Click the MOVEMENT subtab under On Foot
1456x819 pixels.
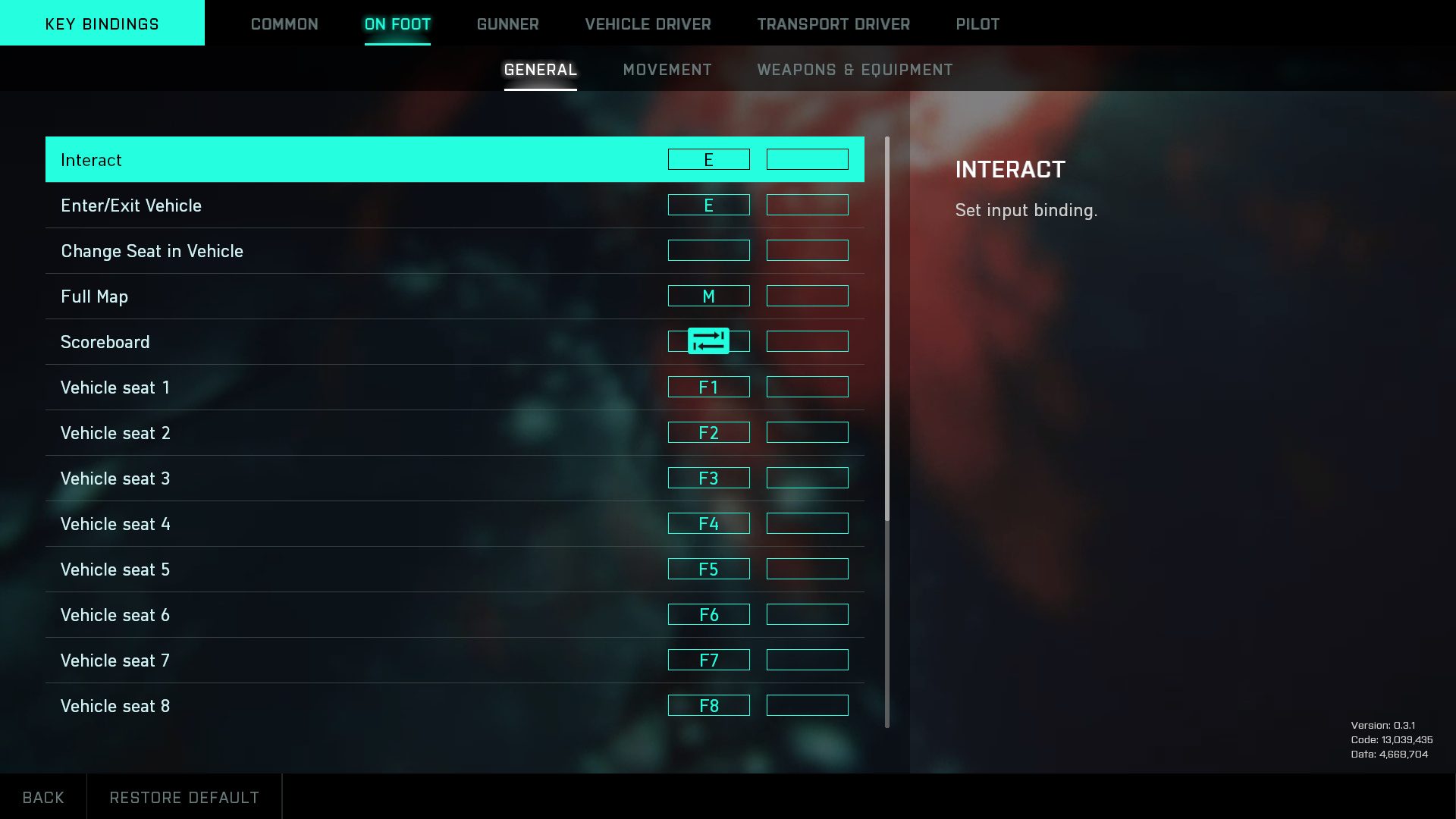pos(667,69)
